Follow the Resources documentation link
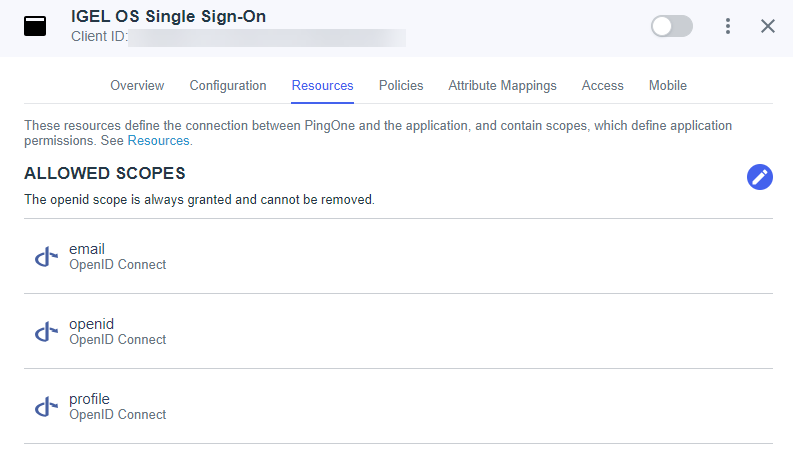This screenshot has height=471, width=793. coord(158,142)
